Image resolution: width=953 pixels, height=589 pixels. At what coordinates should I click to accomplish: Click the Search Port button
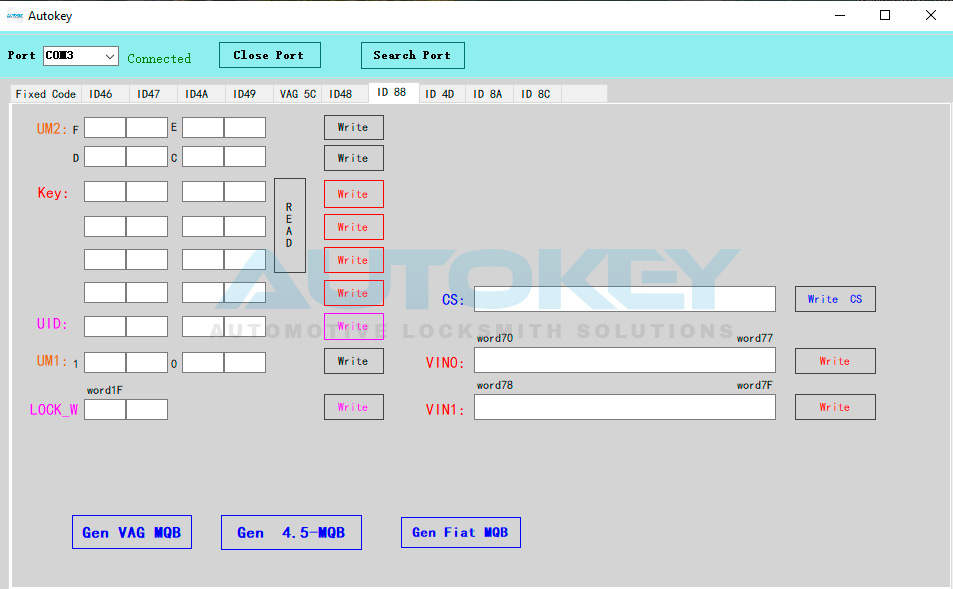413,55
